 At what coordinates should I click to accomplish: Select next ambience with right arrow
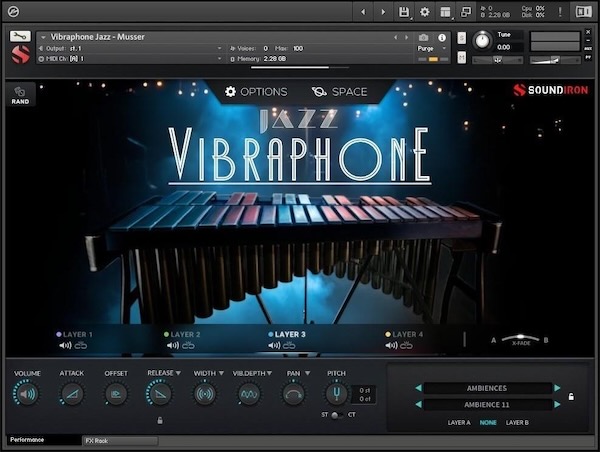tap(558, 404)
